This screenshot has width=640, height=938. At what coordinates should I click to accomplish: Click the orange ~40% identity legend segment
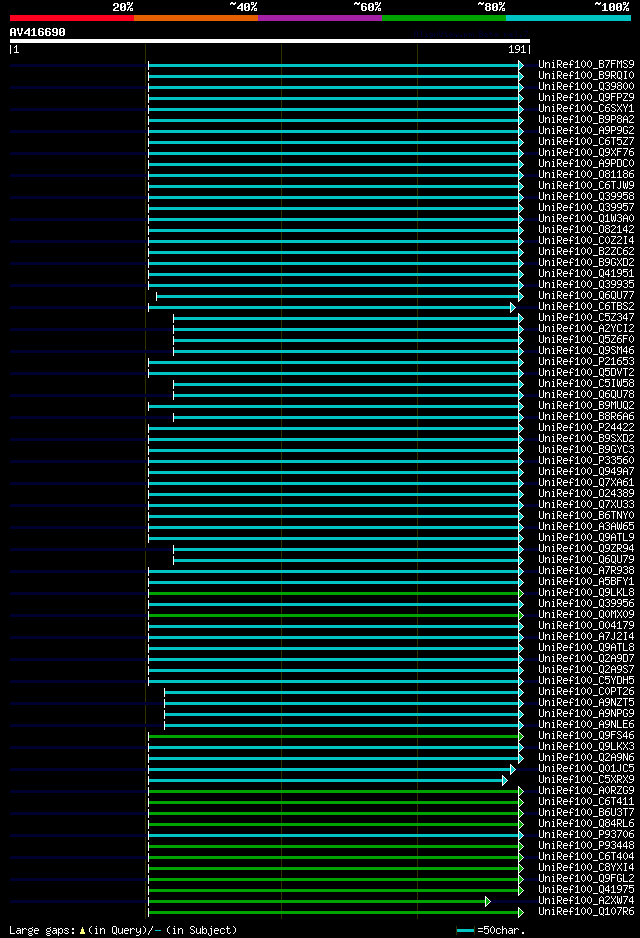[196, 18]
